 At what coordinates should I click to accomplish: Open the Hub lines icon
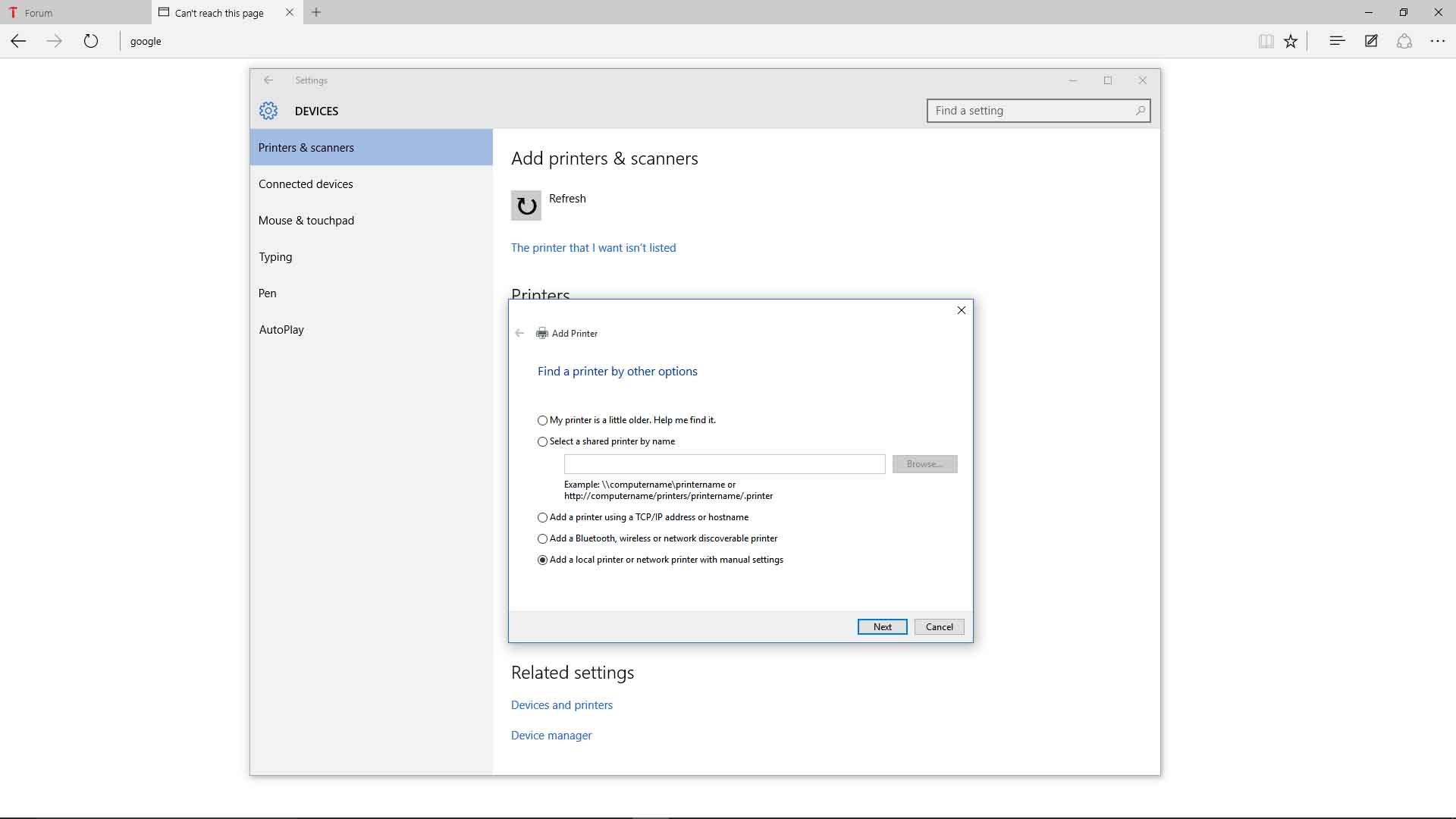click(1337, 41)
